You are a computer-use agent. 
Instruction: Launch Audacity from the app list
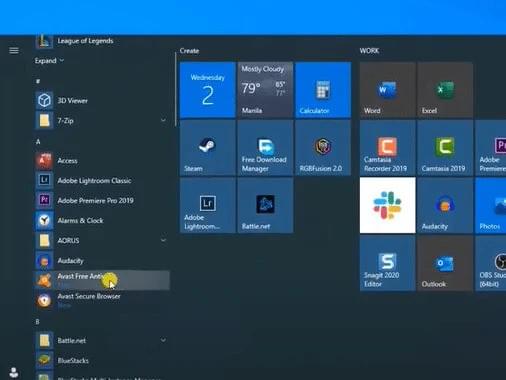point(102,260)
